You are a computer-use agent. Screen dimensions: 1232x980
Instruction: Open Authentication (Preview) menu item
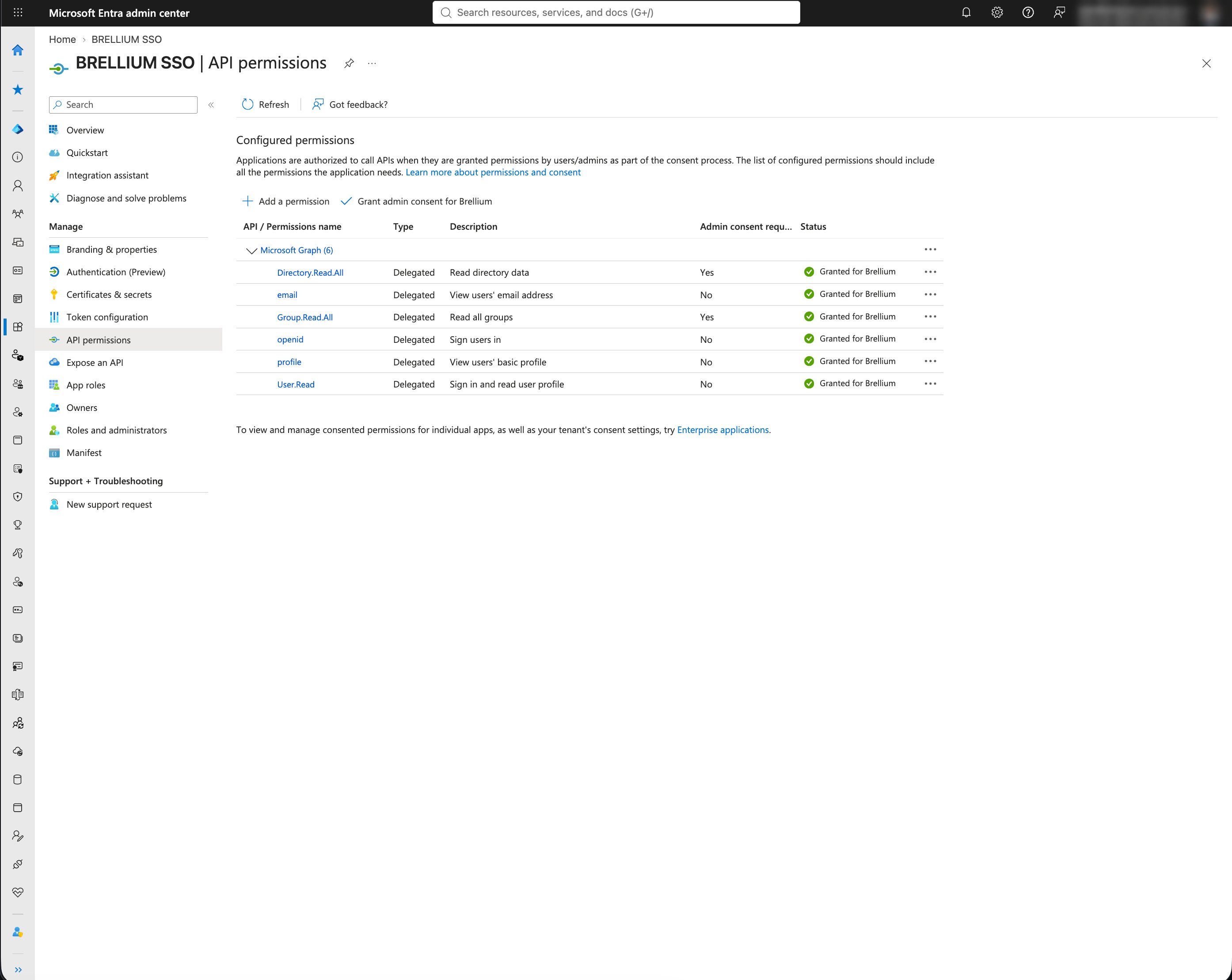[115, 272]
